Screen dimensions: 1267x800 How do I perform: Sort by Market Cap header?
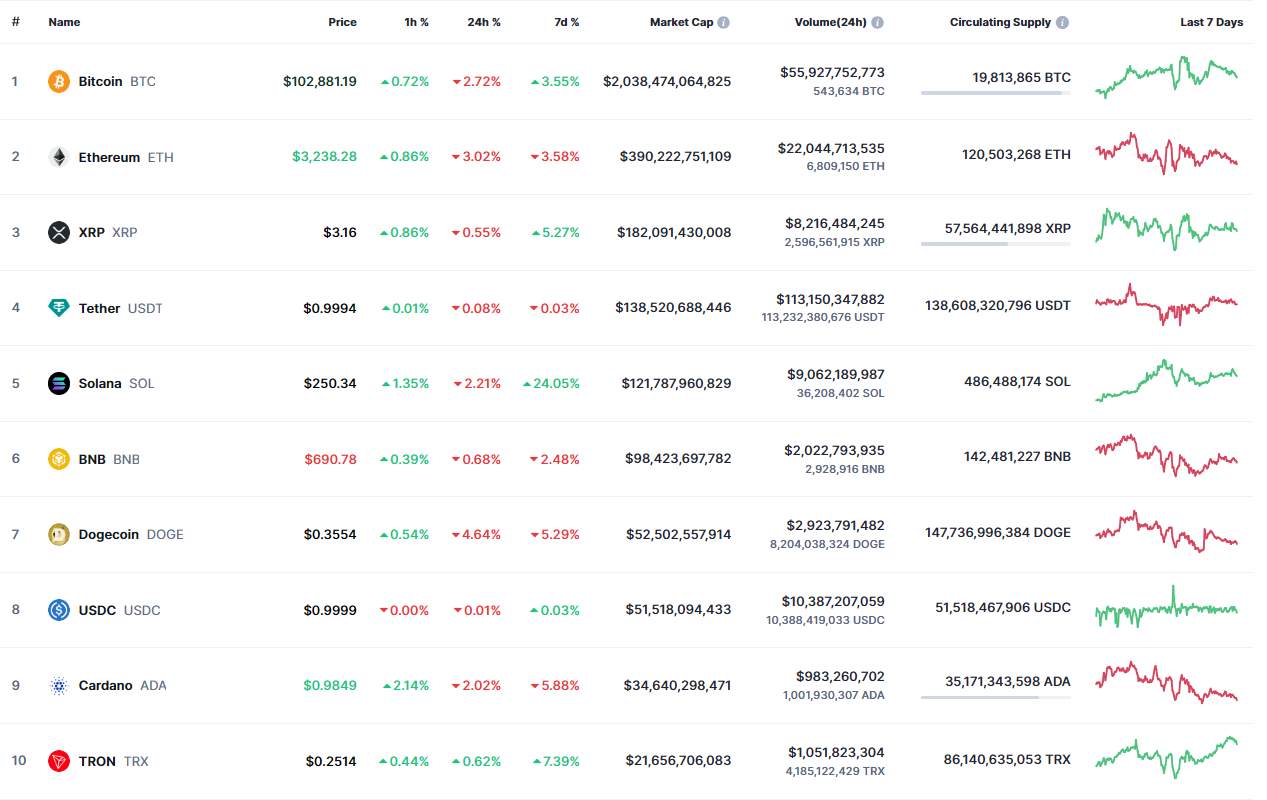tap(681, 22)
